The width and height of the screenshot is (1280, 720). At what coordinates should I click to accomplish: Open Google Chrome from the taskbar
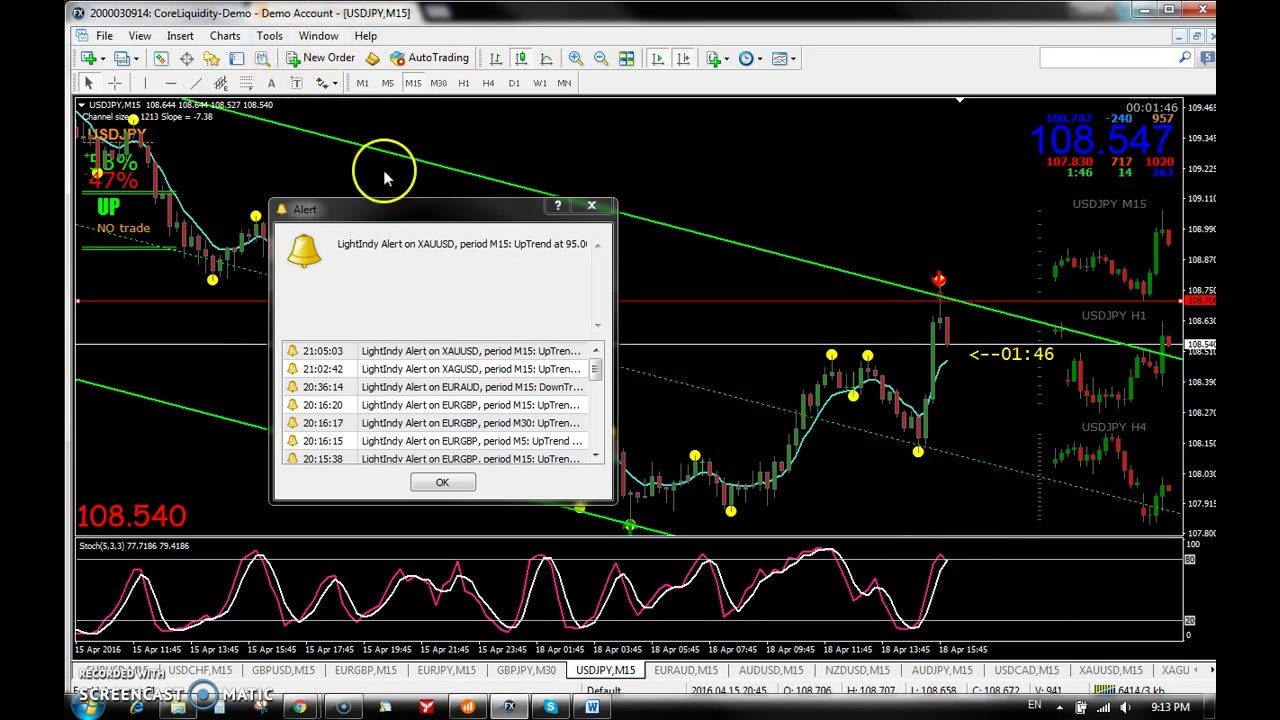299,707
